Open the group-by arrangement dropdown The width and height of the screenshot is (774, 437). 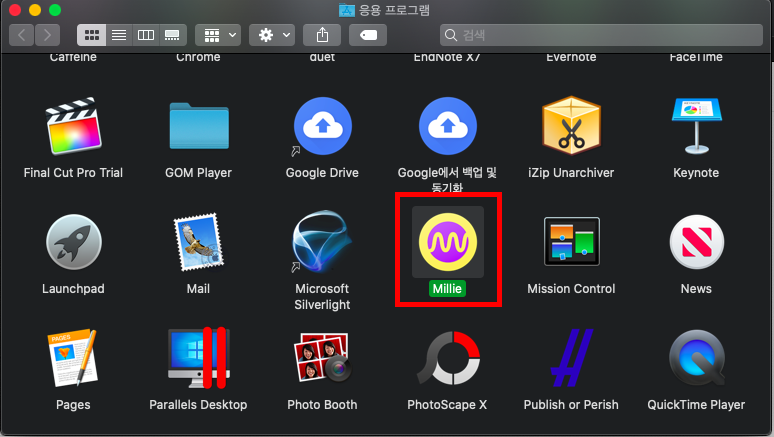coord(218,35)
